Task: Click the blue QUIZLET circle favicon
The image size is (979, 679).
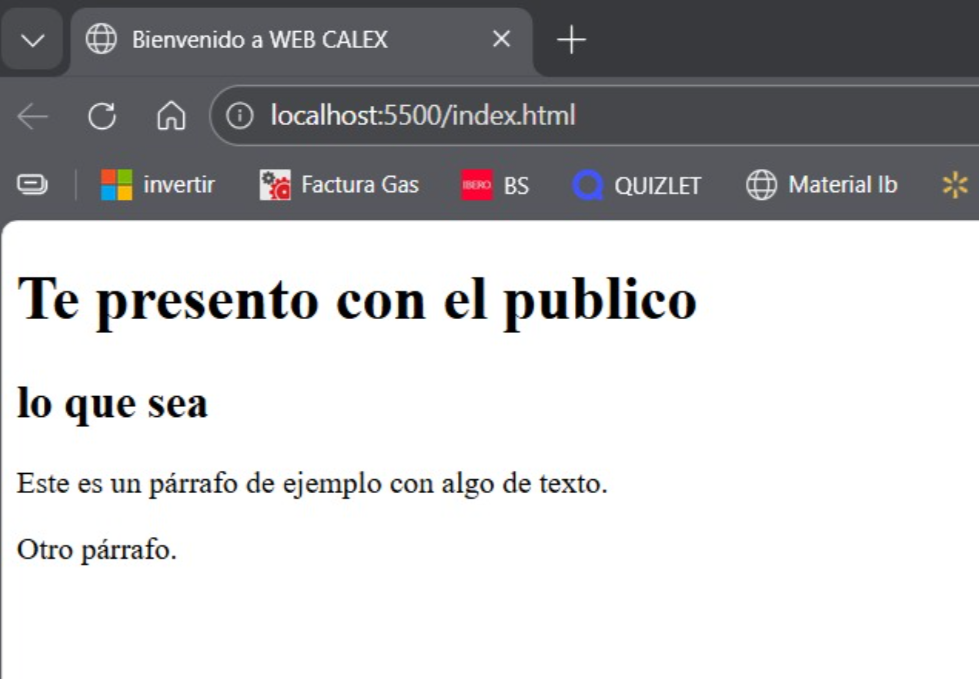Action: pyautogui.click(x=585, y=184)
